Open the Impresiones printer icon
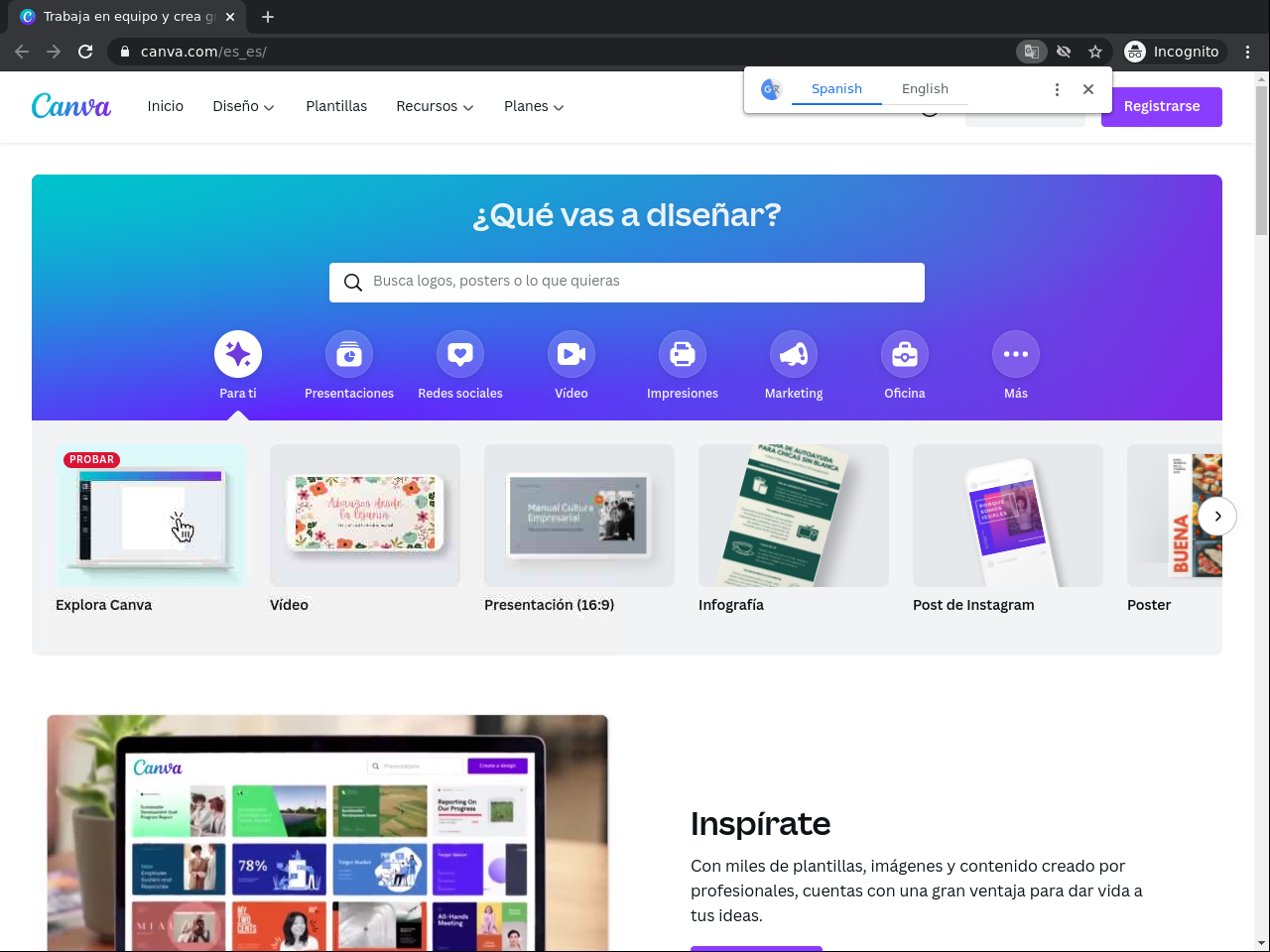 [683, 354]
